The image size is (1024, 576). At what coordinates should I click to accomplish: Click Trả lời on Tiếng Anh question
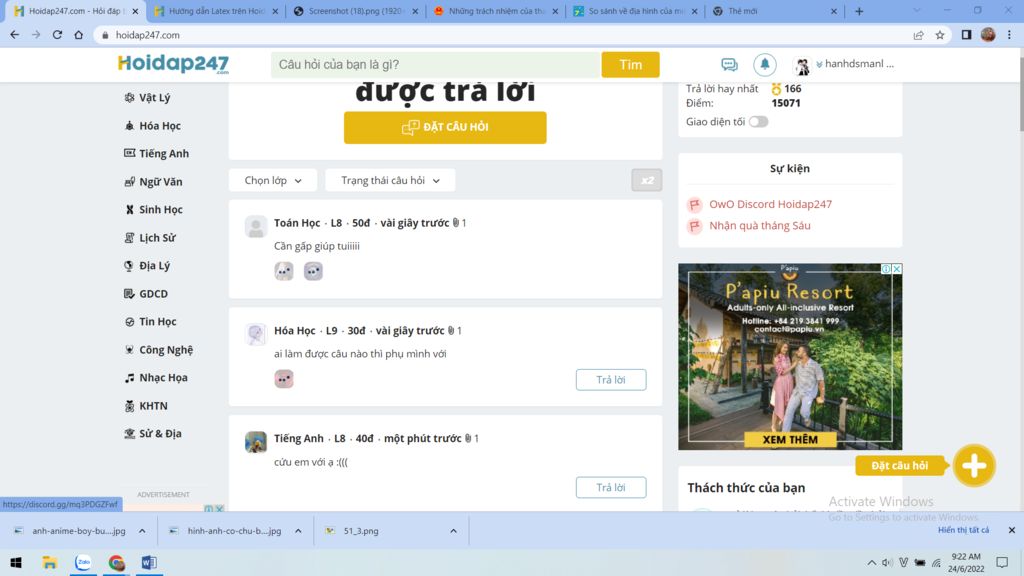point(611,488)
